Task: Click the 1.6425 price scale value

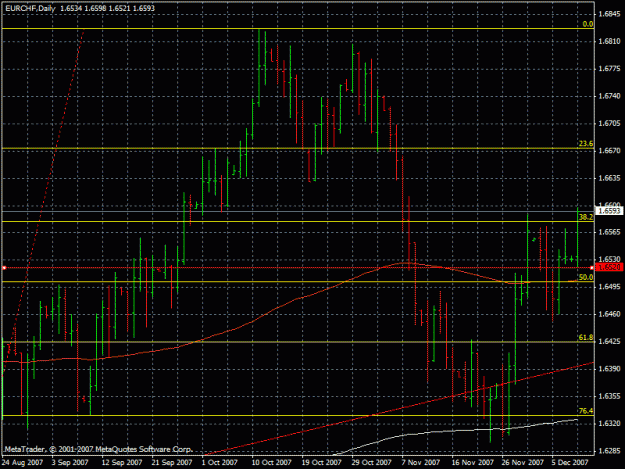Action: (x=610, y=341)
